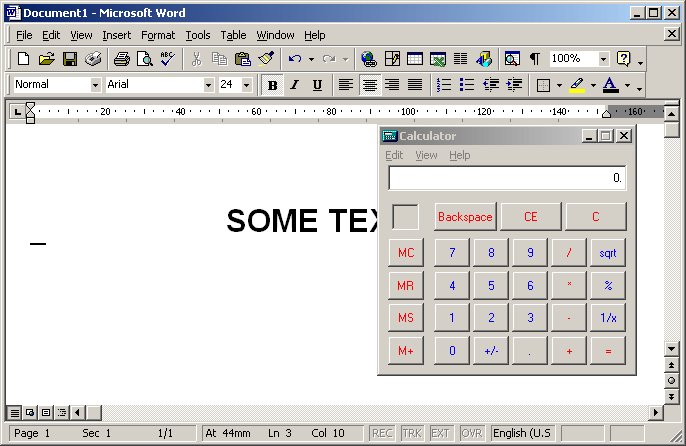Select the Format Painter brush
The height and width of the screenshot is (446, 686).
(x=266, y=59)
